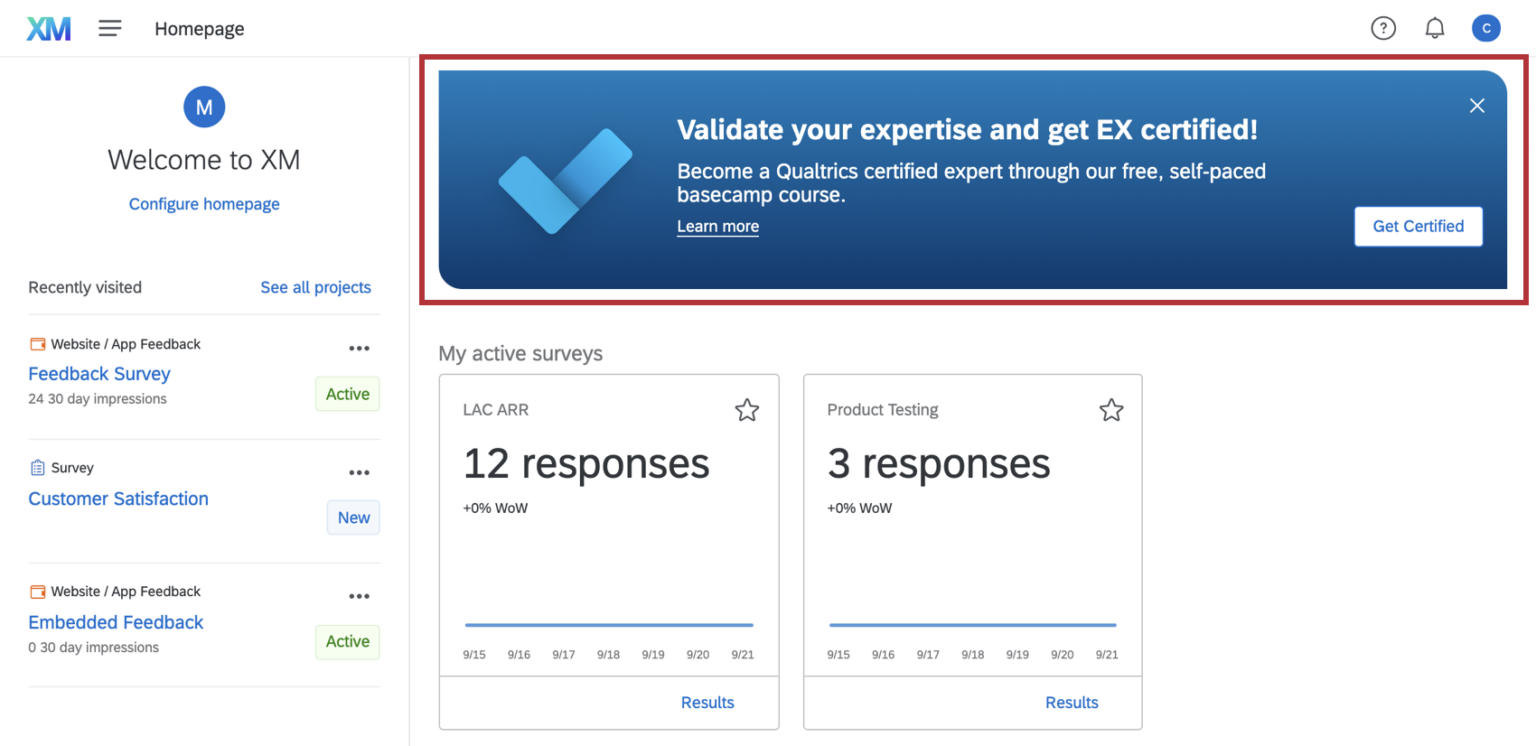Open the hamburger navigation menu
Viewport: 1536px width, 746px height.
(110, 28)
